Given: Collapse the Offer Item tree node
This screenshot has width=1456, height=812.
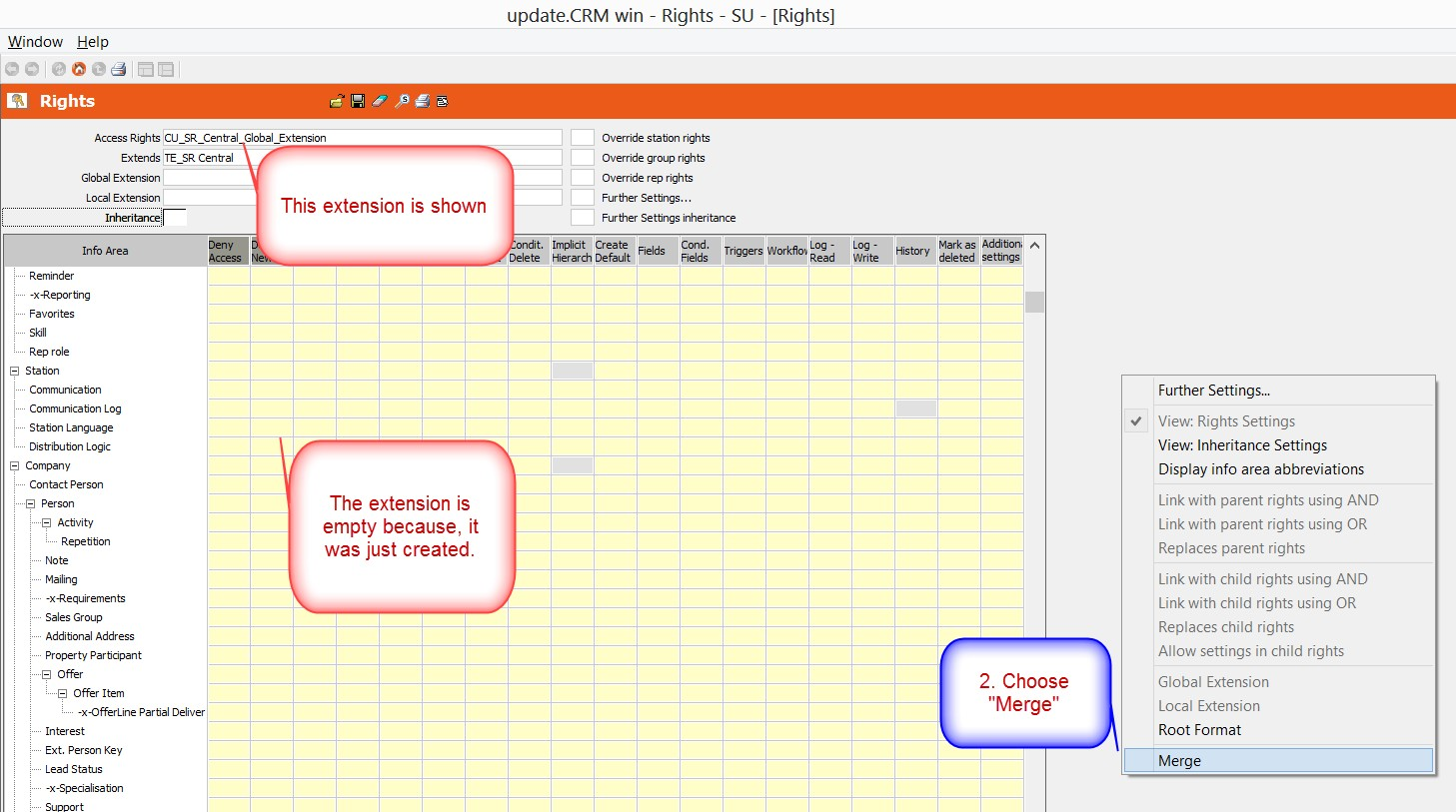Looking at the screenshot, I should click(x=63, y=693).
